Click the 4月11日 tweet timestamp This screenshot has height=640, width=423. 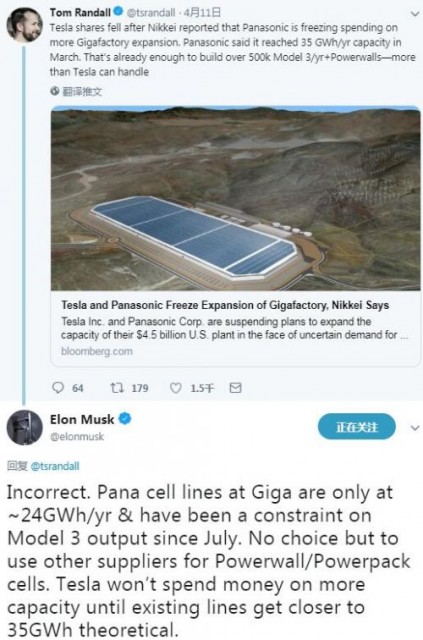click(x=202, y=13)
